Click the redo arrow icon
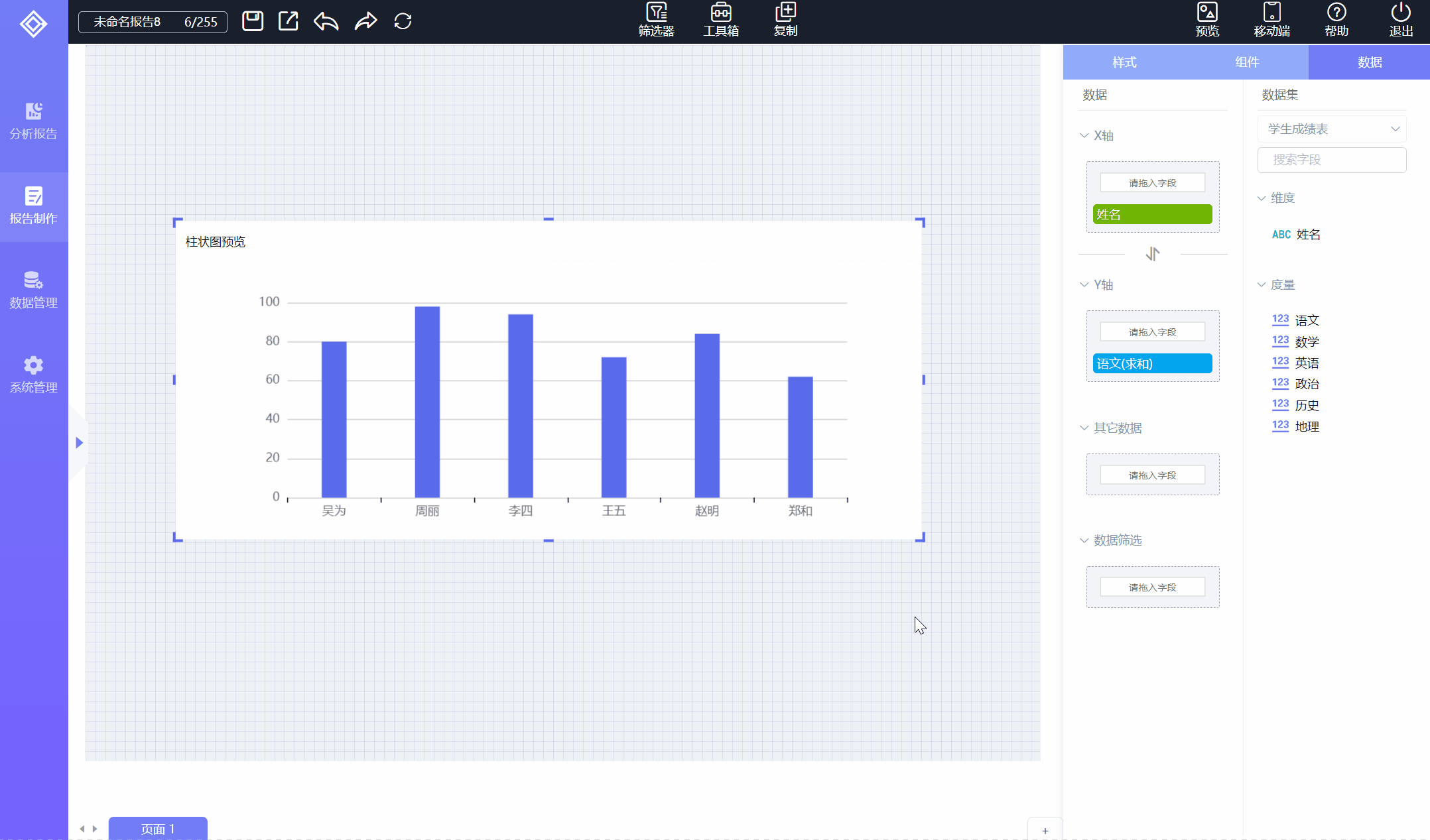Viewport: 1430px width, 840px height. click(365, 21)
